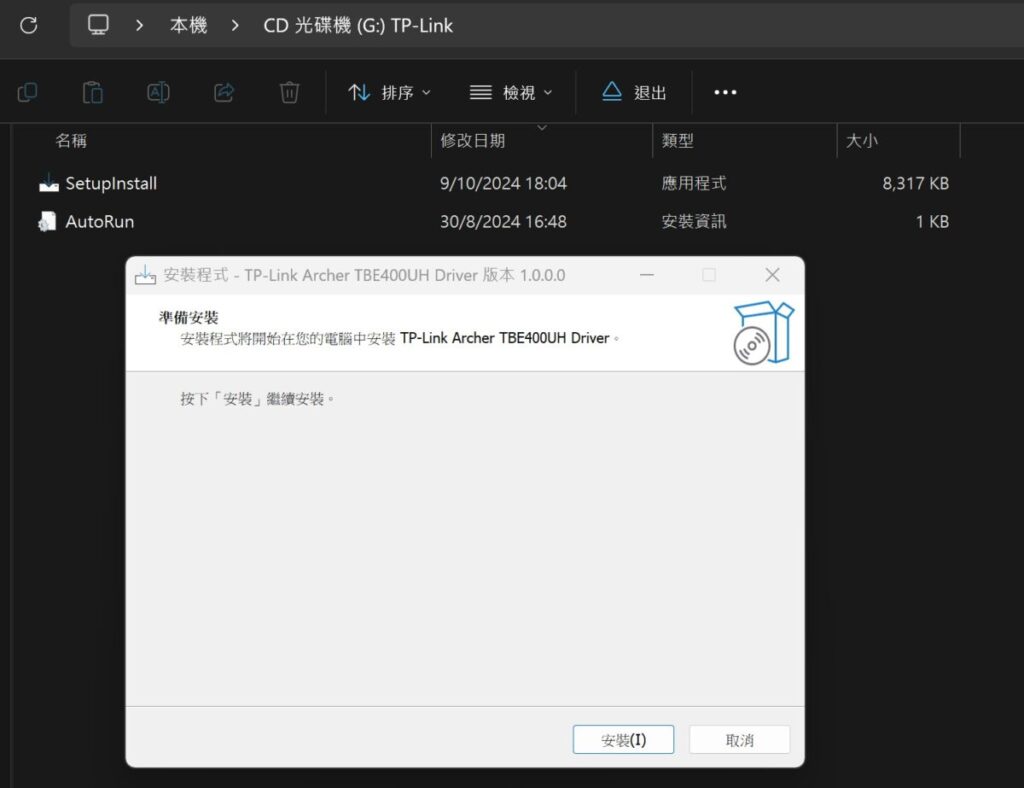Click the Share toolbar icon
This screenshot has width=1024, height=788.
(224, 92)
